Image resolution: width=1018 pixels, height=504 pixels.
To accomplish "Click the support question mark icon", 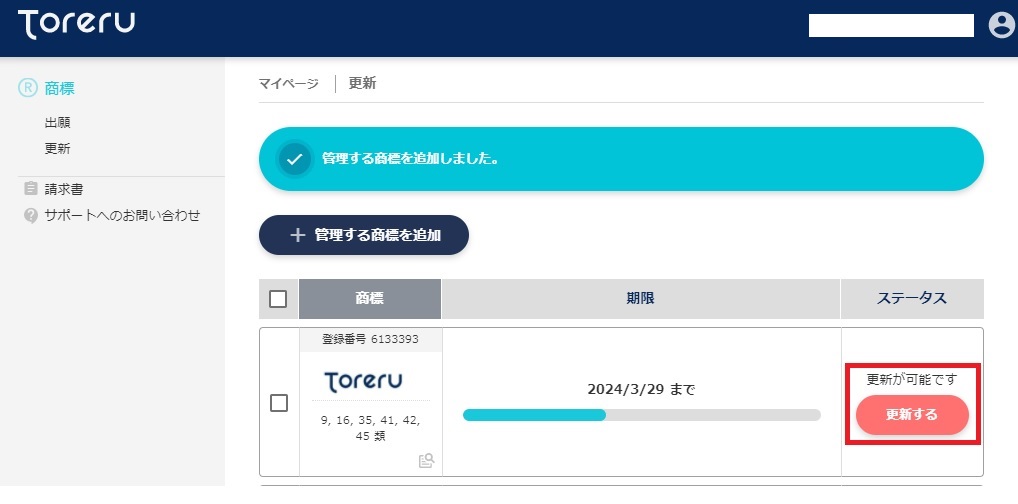I will tap(31, 216).
